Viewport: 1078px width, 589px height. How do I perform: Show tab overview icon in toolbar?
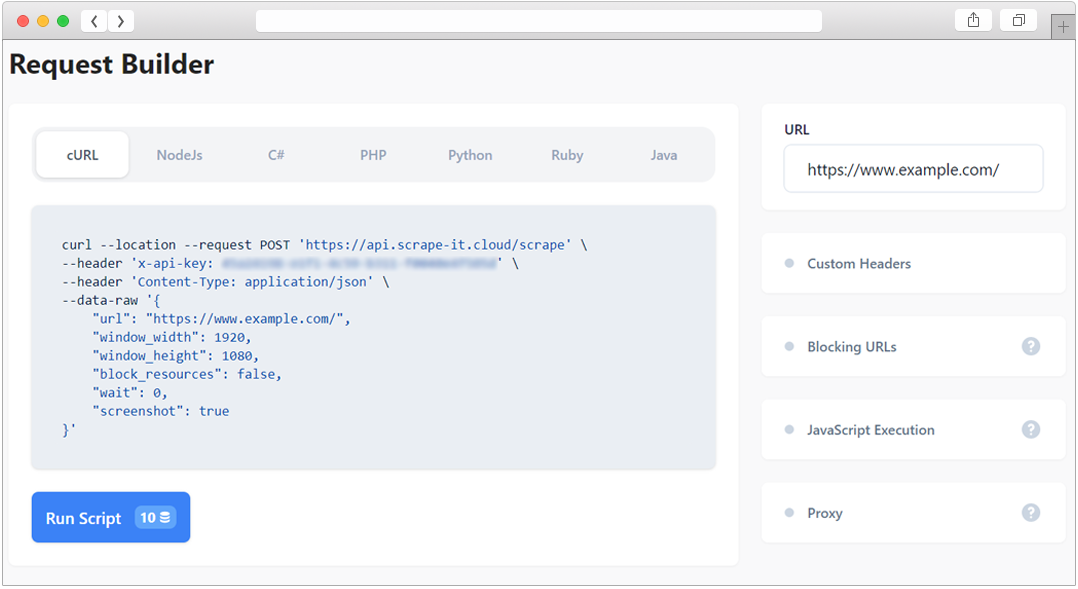point(1019,20)
